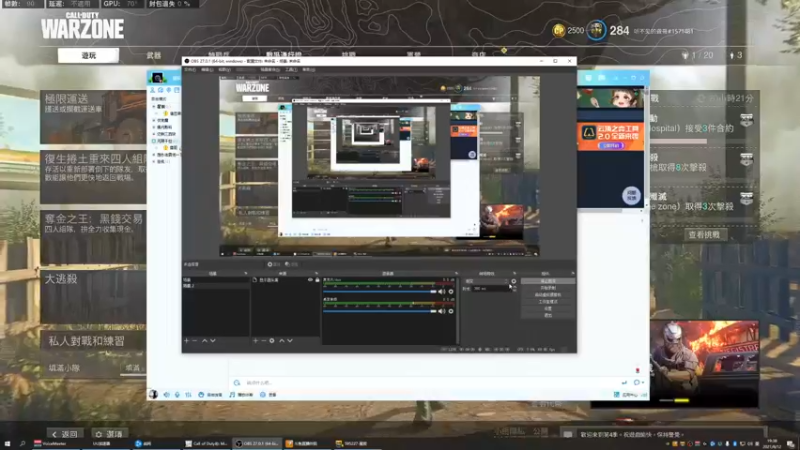This screenshot has height=450, width=800.
Task: Click Filters button above the OBS docks
Action: point(291,264)
